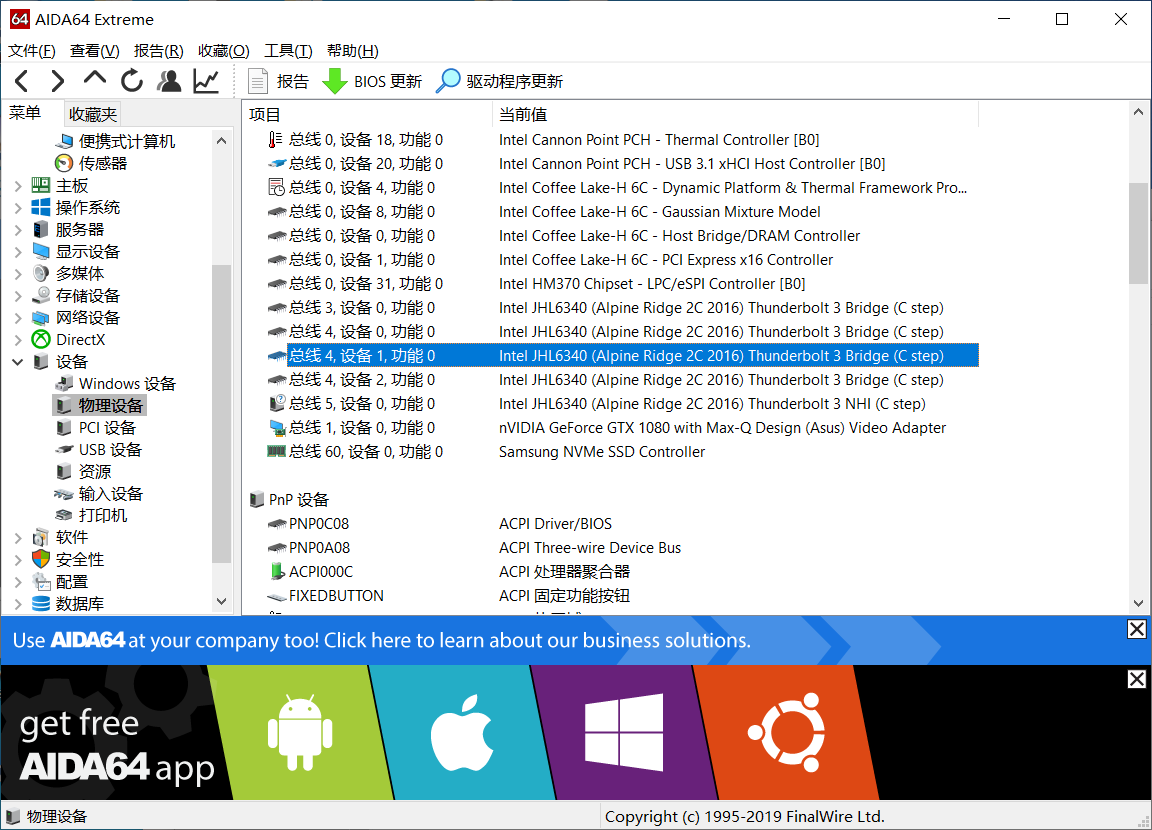Image resolution: width=1152 pixels, height=830 pixels.
Task: Click the 报告 report button
Action: [x=278, y=82]
